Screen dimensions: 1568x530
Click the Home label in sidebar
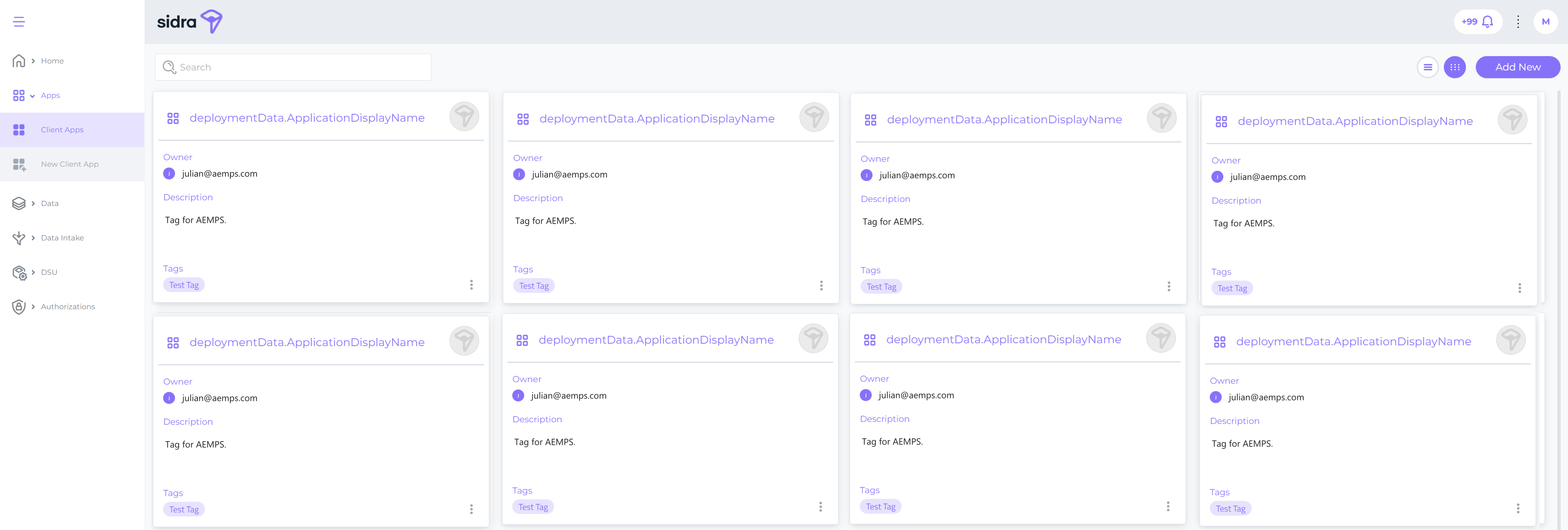(52, 61)
